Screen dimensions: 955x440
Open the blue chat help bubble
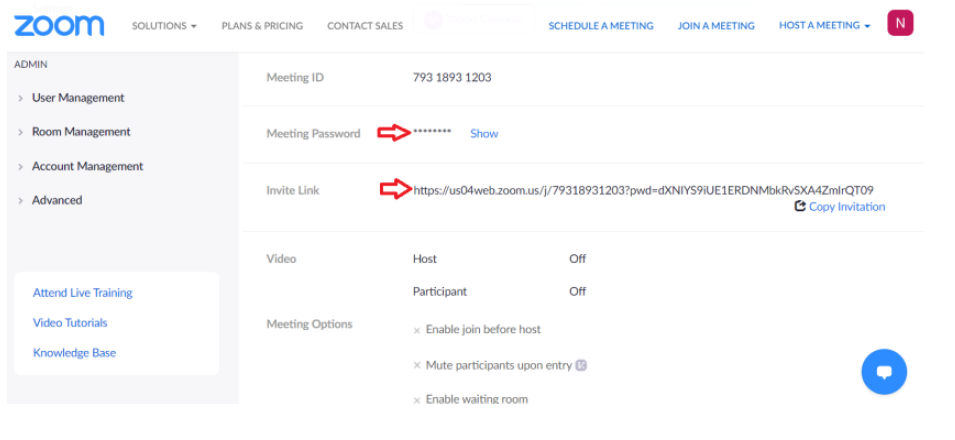[x=883, y=372]
